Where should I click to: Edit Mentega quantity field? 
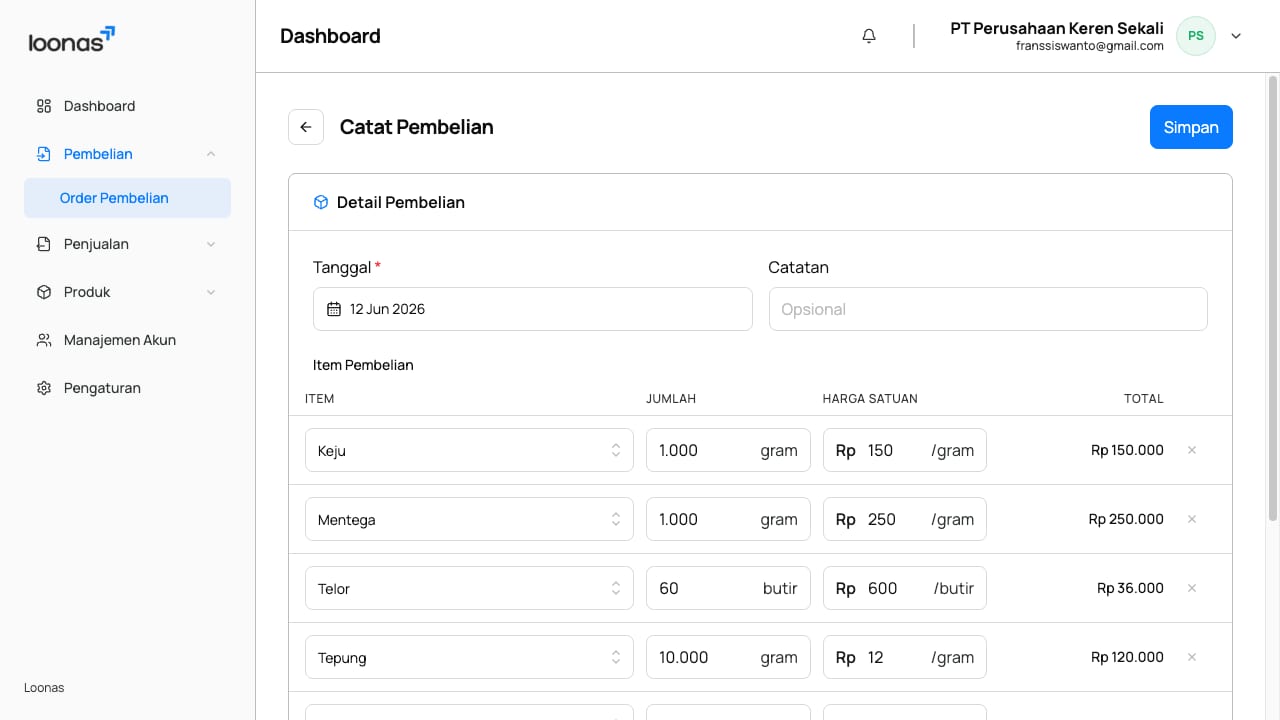pos(728,519)
